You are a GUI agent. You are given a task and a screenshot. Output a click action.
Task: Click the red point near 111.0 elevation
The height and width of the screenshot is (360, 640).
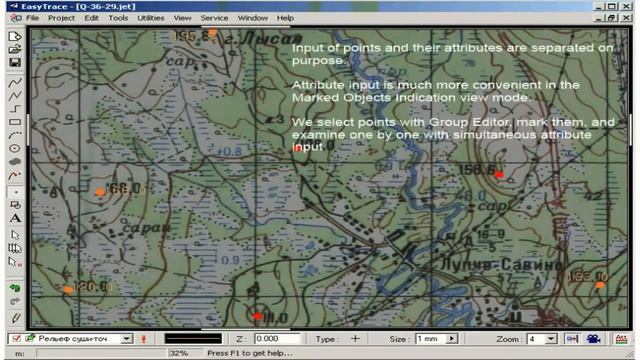257,316
